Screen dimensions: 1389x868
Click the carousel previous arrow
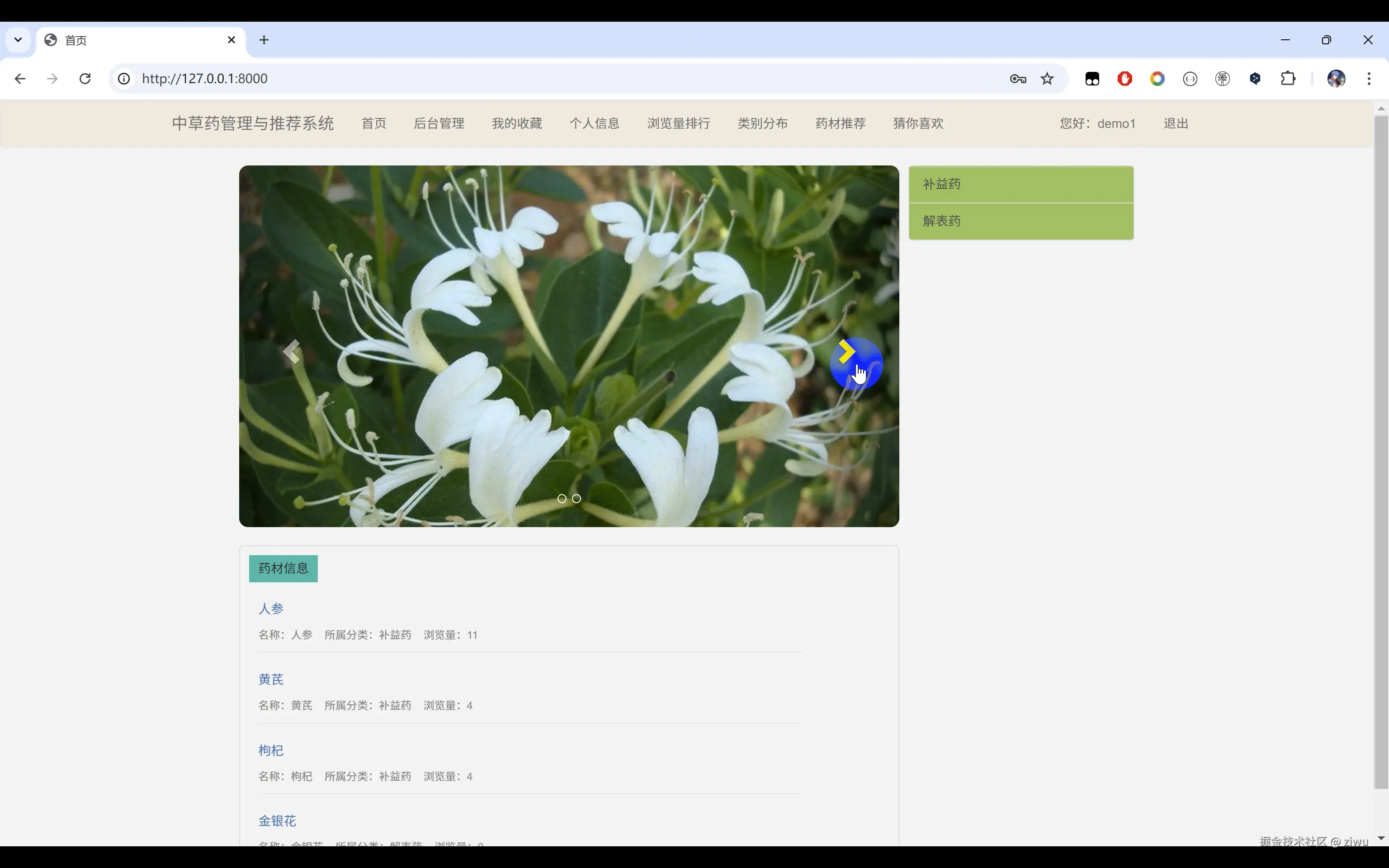click(x=292, y=352)
